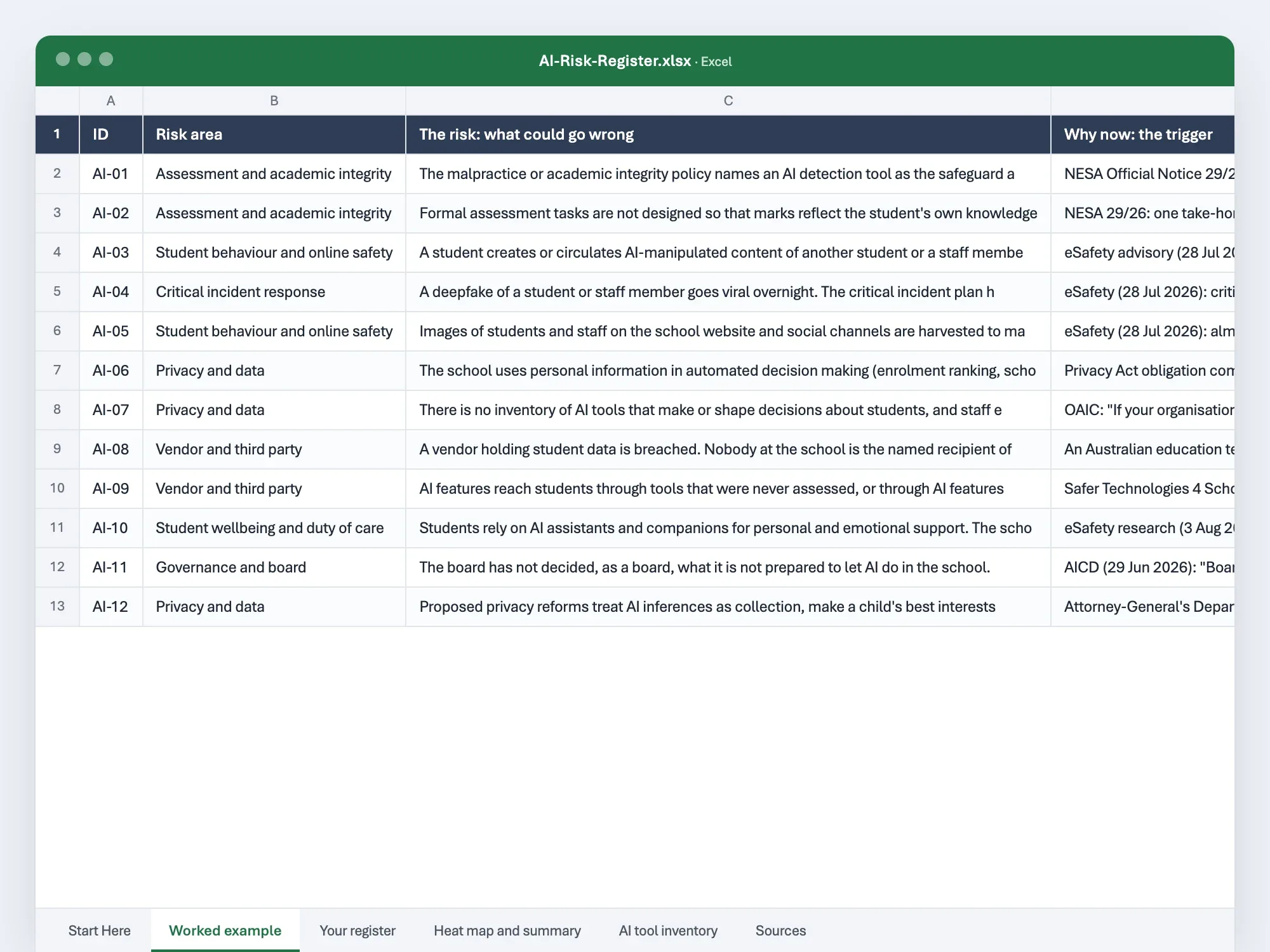Click NESA Official Notice trigger cell
This screenshot has height=952, width=1270.
click(x=1143, y=174)
